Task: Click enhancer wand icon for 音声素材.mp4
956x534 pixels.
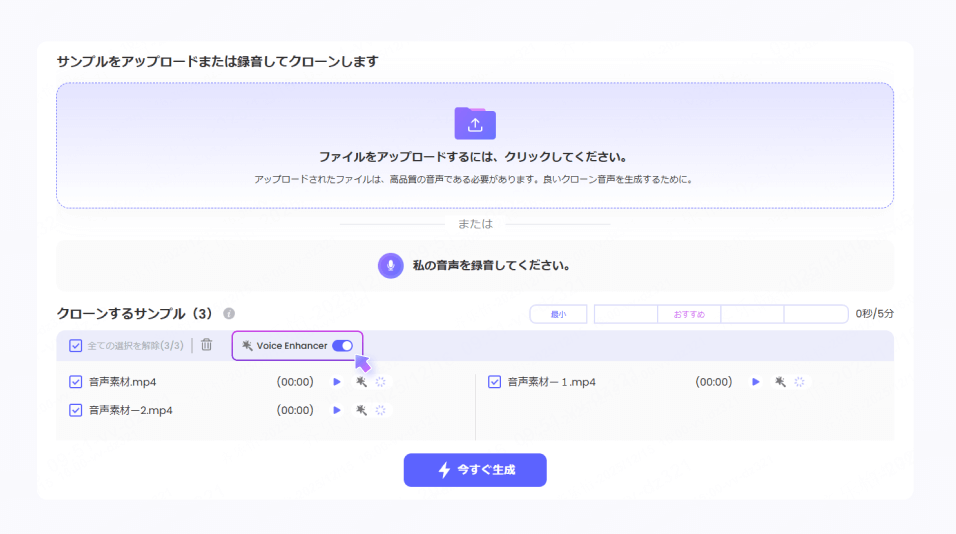Action: pos(362,382)
